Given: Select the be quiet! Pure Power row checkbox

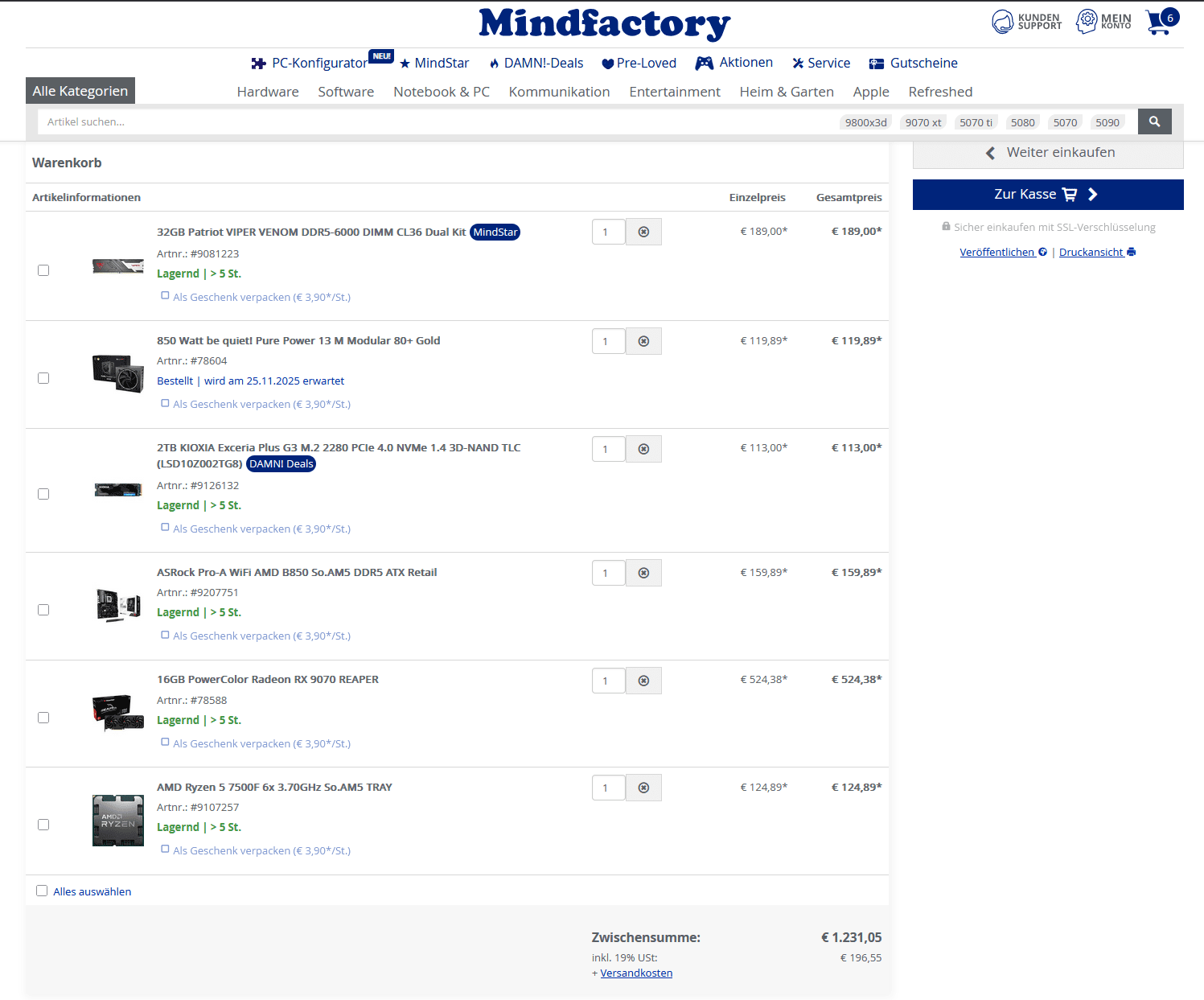Looking at the screenshot, I should 43,378.
